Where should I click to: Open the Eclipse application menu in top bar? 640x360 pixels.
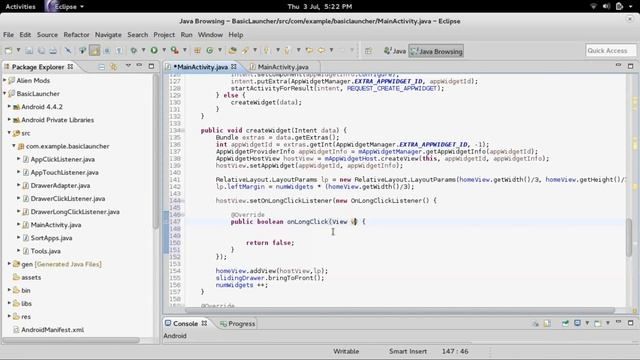click(x=65, y=7)
